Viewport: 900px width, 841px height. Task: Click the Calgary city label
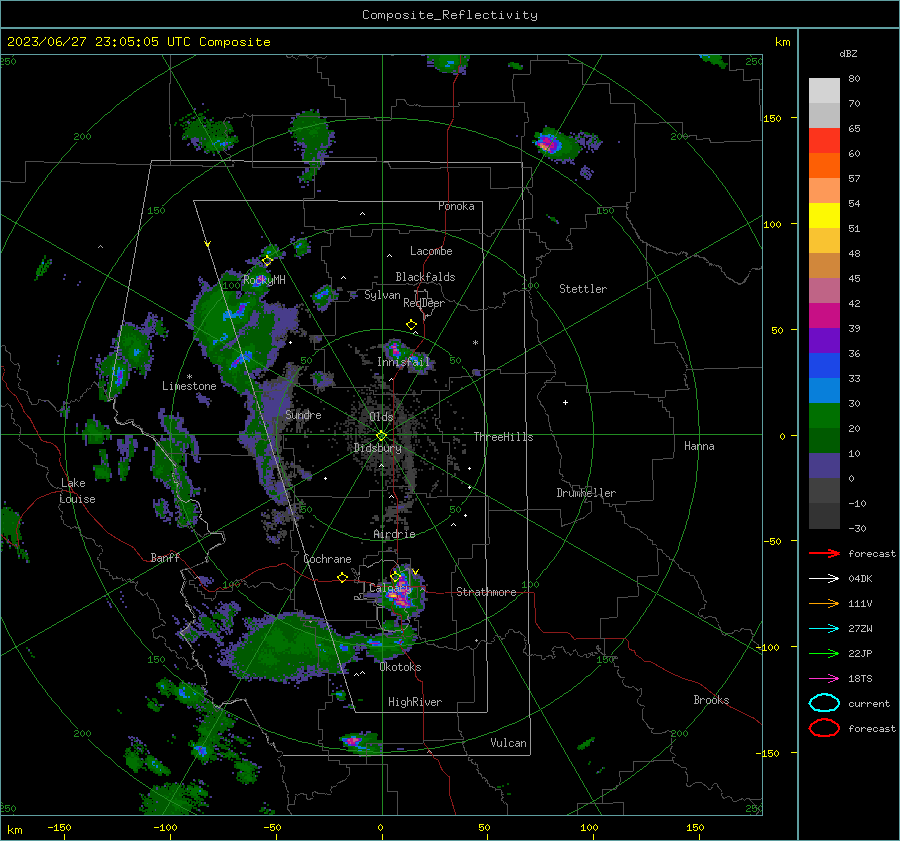pos(390,588)
